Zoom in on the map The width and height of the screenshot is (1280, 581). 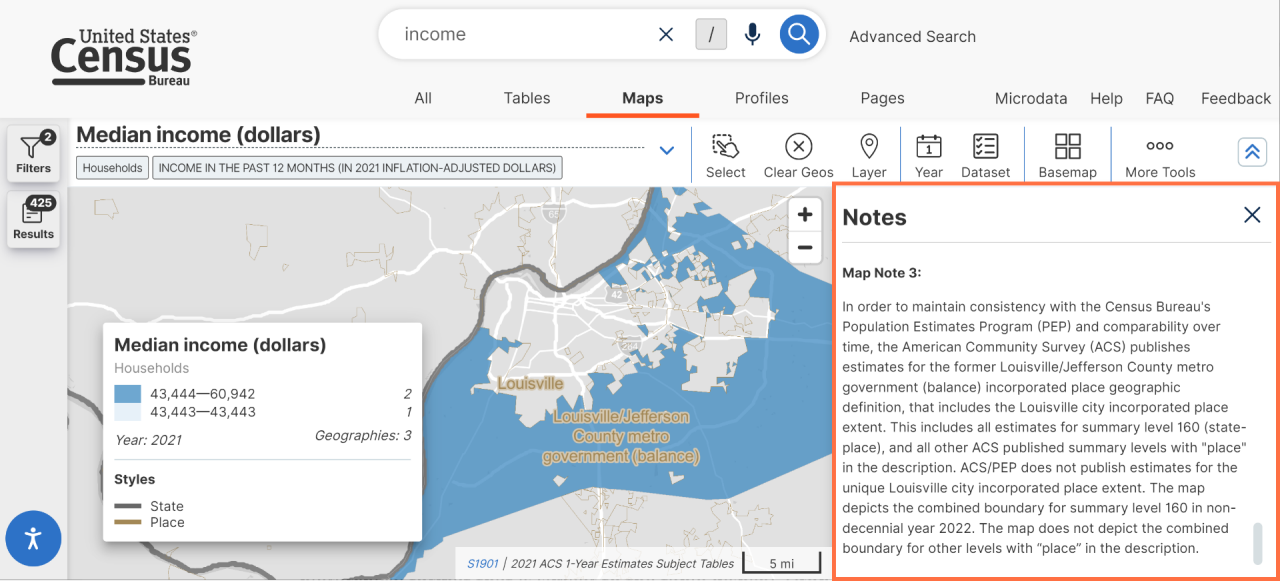804,215
